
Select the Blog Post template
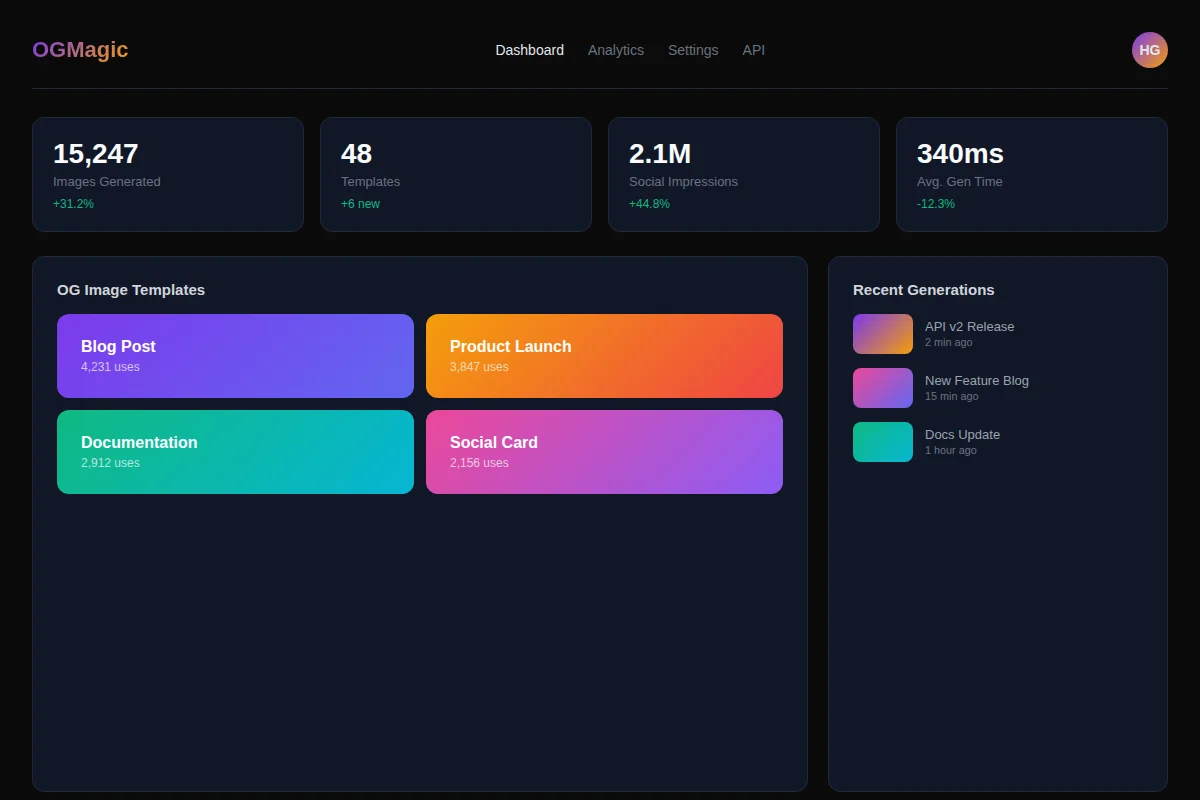pyautogui.click(x=235, y=356)
